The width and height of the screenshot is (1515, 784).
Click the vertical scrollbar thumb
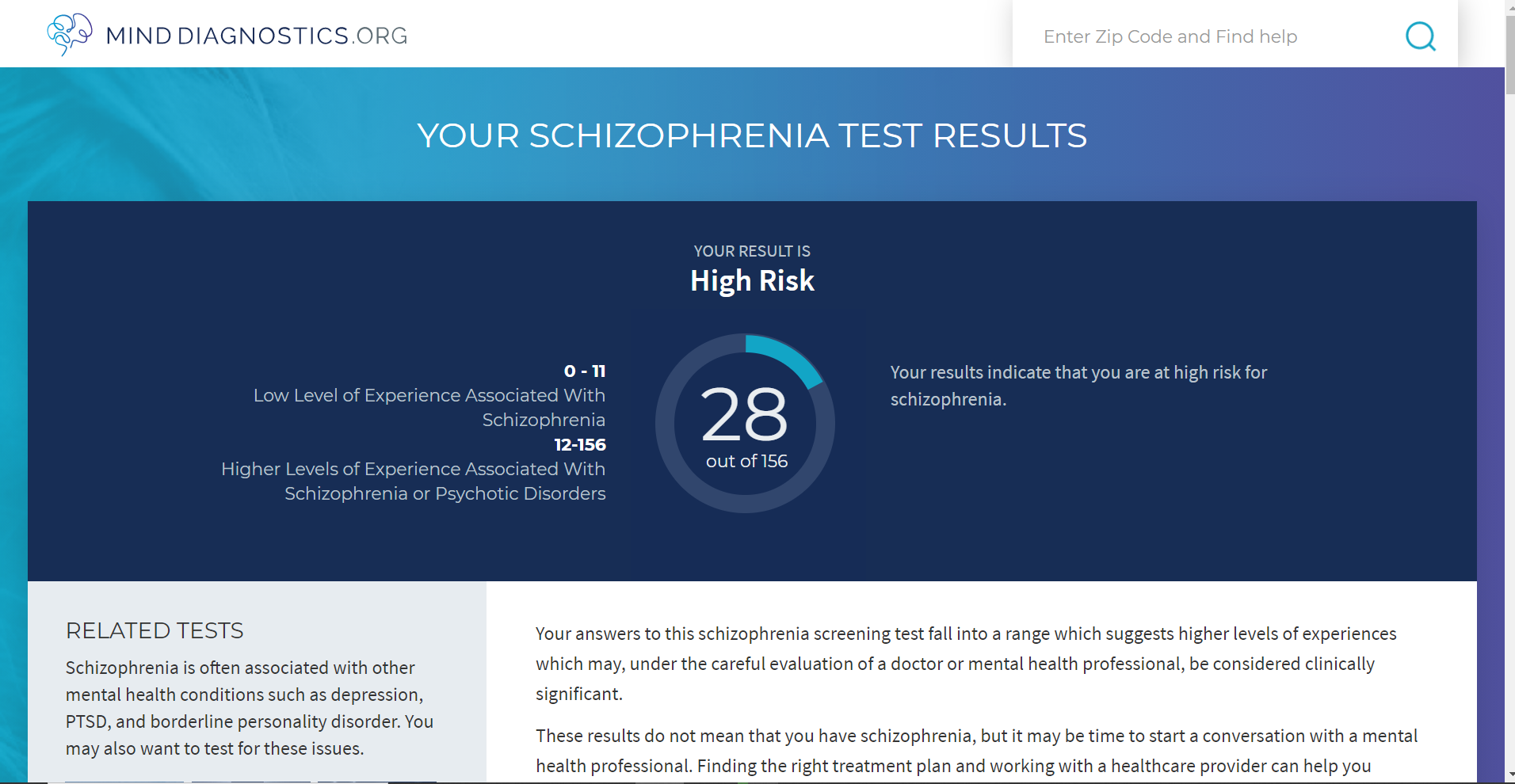coord(1509,54)
